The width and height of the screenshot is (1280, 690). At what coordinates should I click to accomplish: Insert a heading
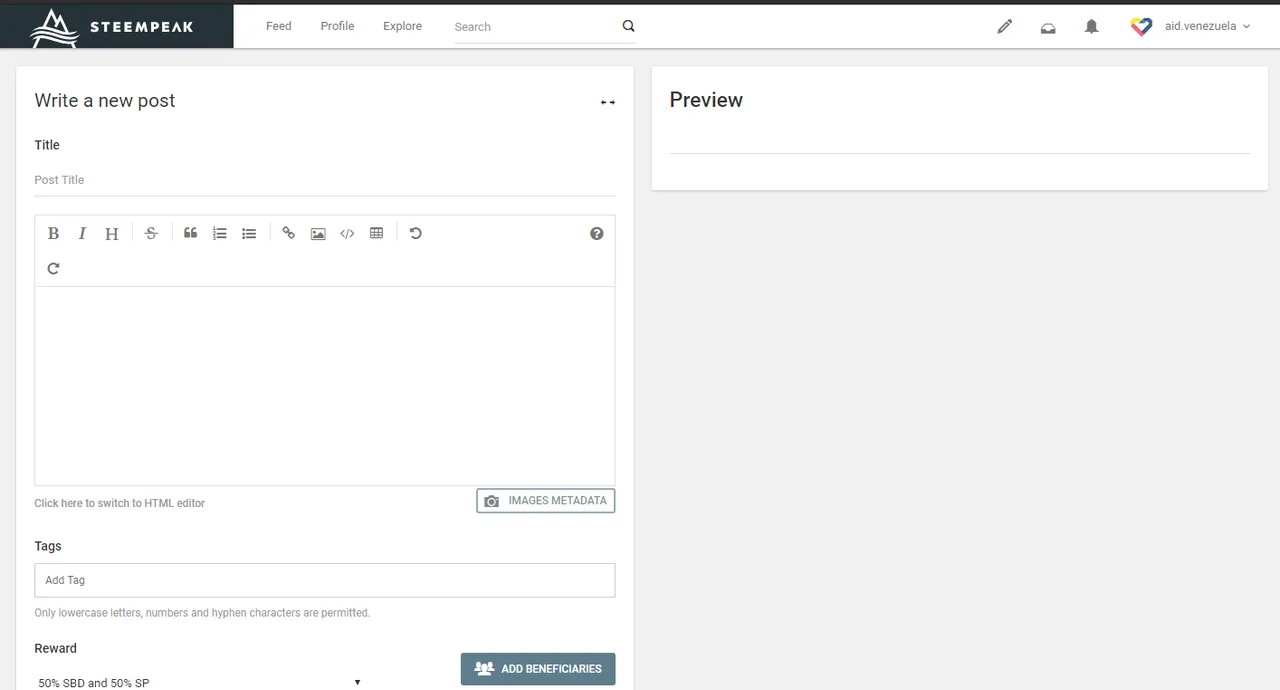(112, 233)
